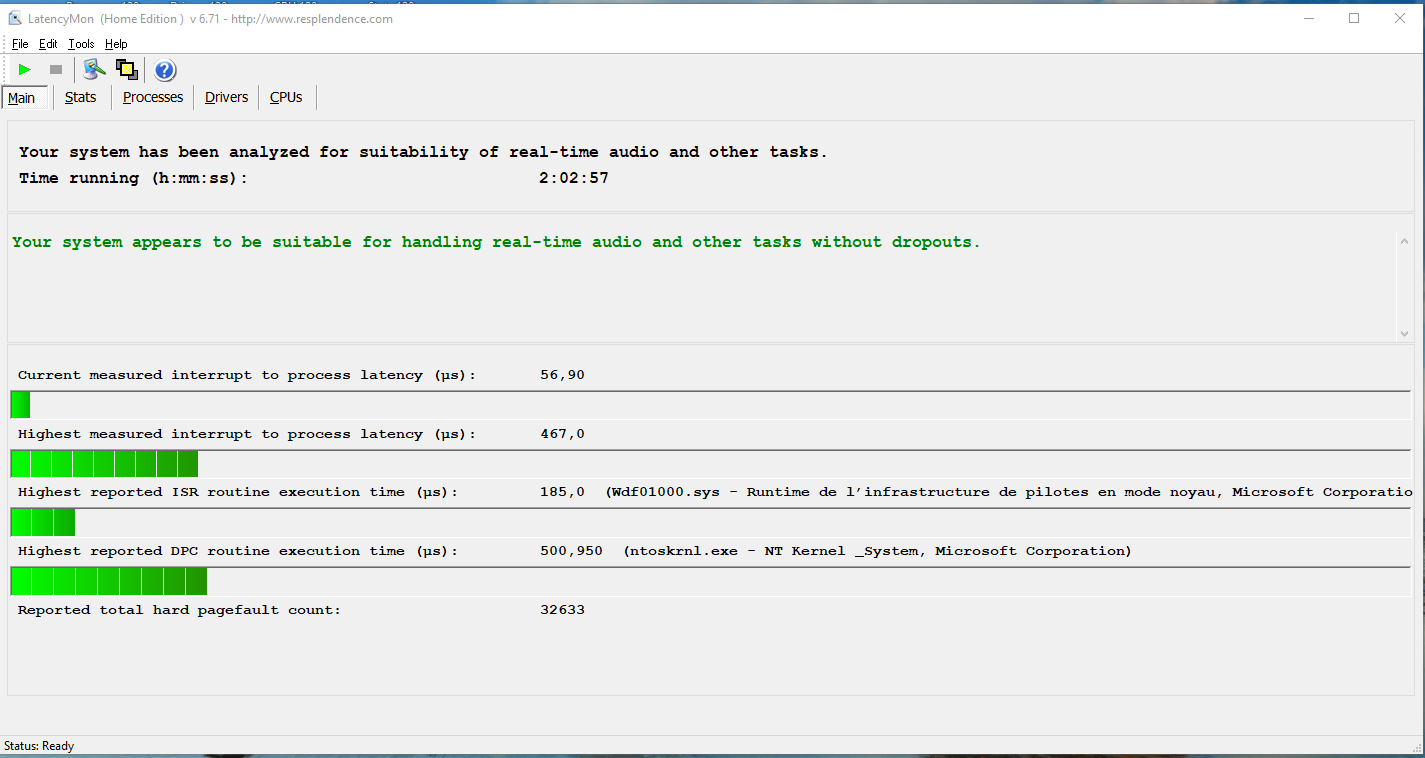Viewport: 1425px width, 758px height.
Task: Click the highest latency value 467,0
Action: click(562, 434)
